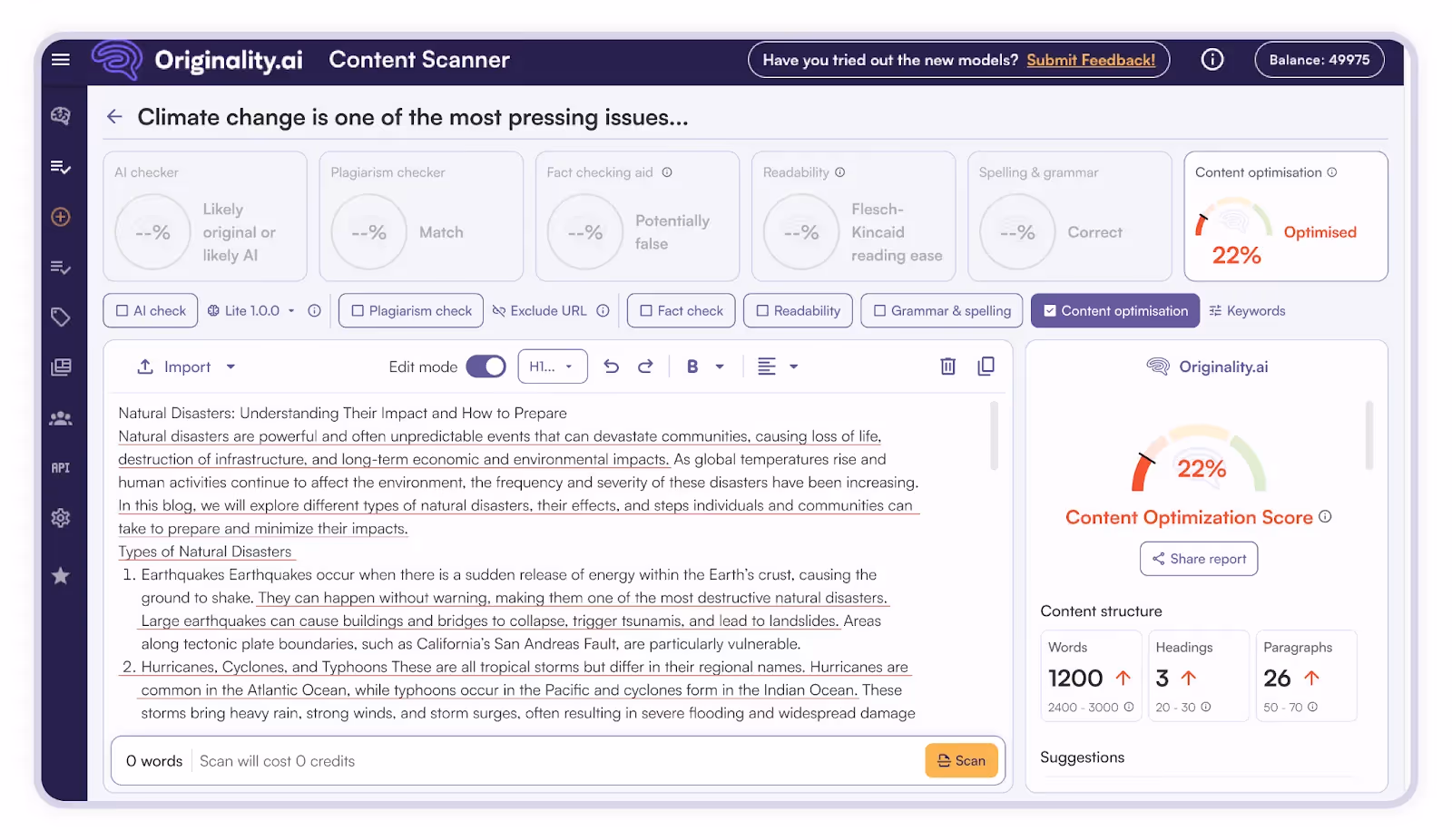
Task: Select the Spelling & grammar card
Action: (x=1070, y=216)
